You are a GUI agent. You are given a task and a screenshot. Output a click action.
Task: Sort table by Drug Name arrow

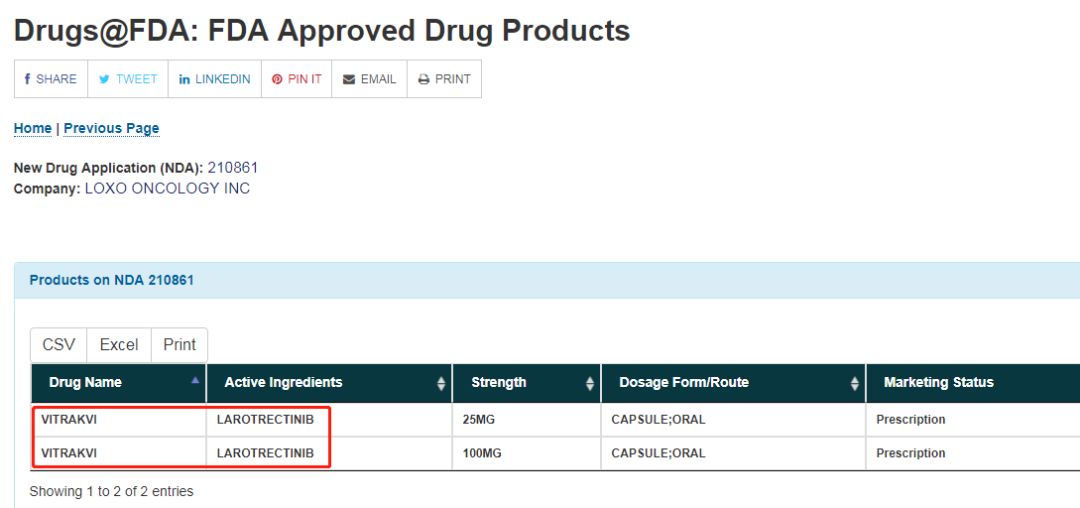195,380
